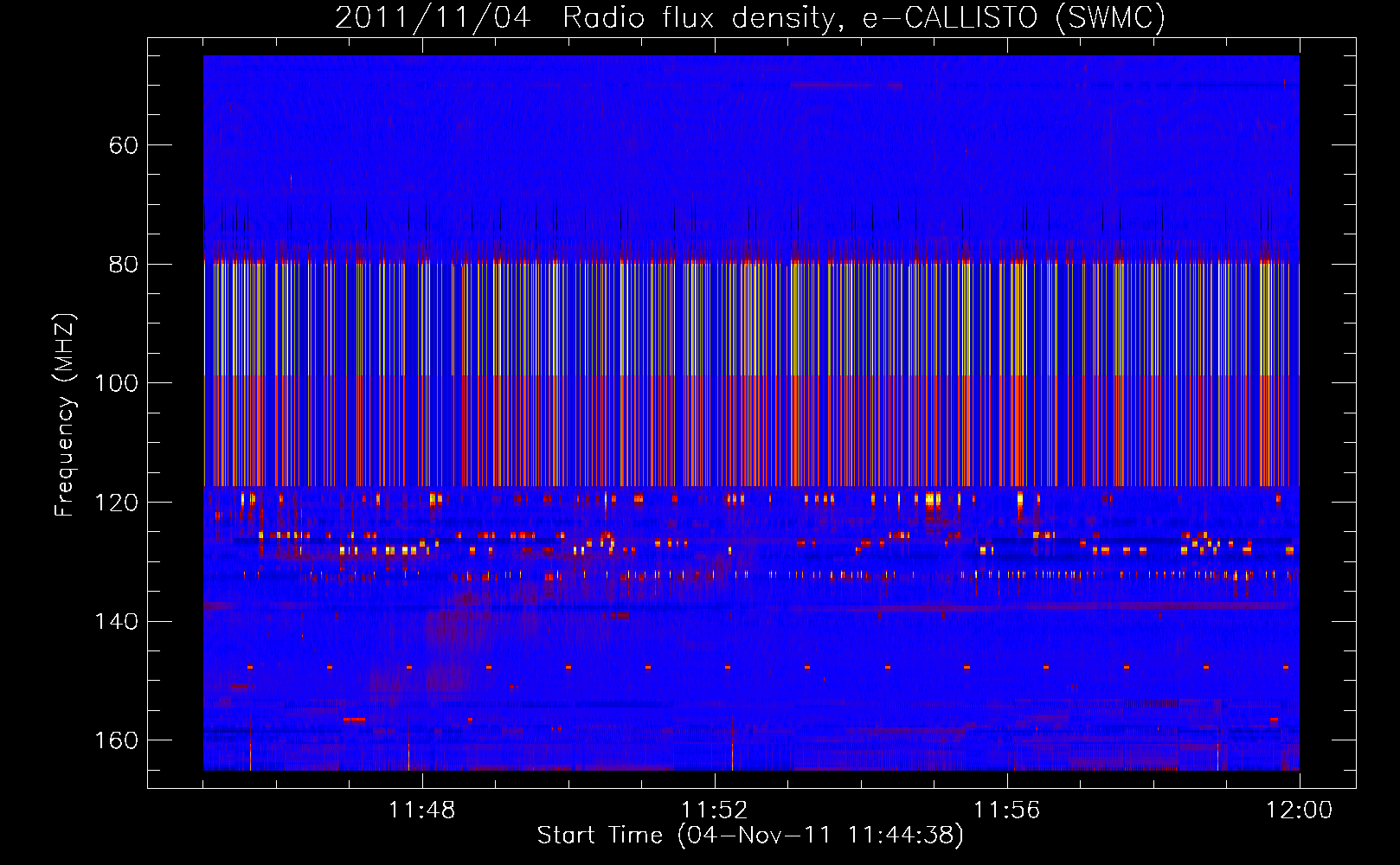The height and width of the screenshot is (865, 1400).
Task: Select the 'e-CALLISTO (SWMC)' title text
Action: click(x=1014, y=17)
